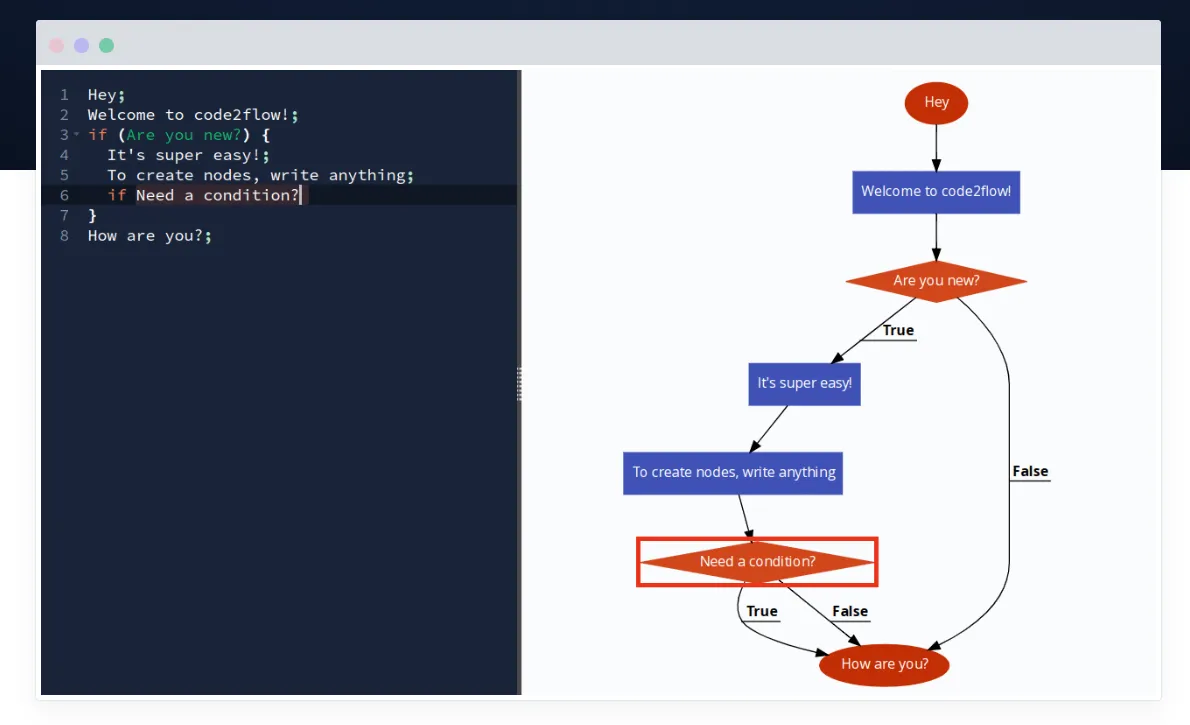Click the green window dot
This screenshot has width=1190, height=725.
coord(106,45)
